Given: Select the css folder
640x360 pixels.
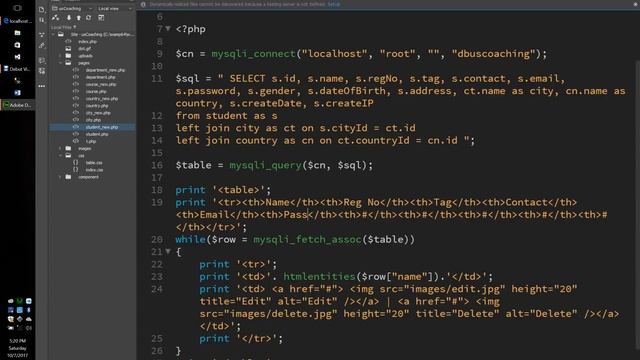Looking at the screenshot, I should pos(81,156).
